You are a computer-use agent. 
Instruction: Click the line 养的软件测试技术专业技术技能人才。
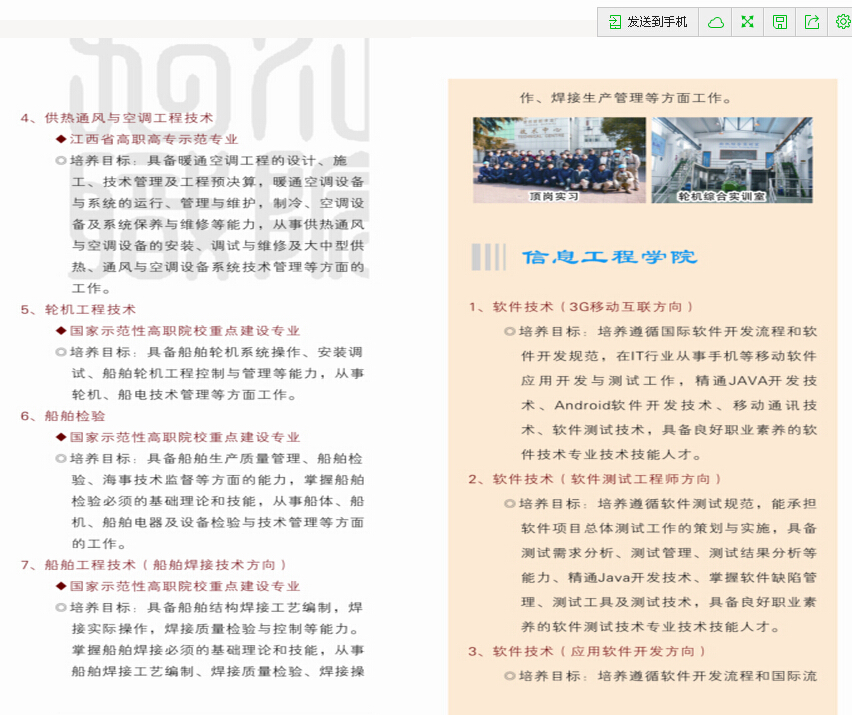[651, 626]
